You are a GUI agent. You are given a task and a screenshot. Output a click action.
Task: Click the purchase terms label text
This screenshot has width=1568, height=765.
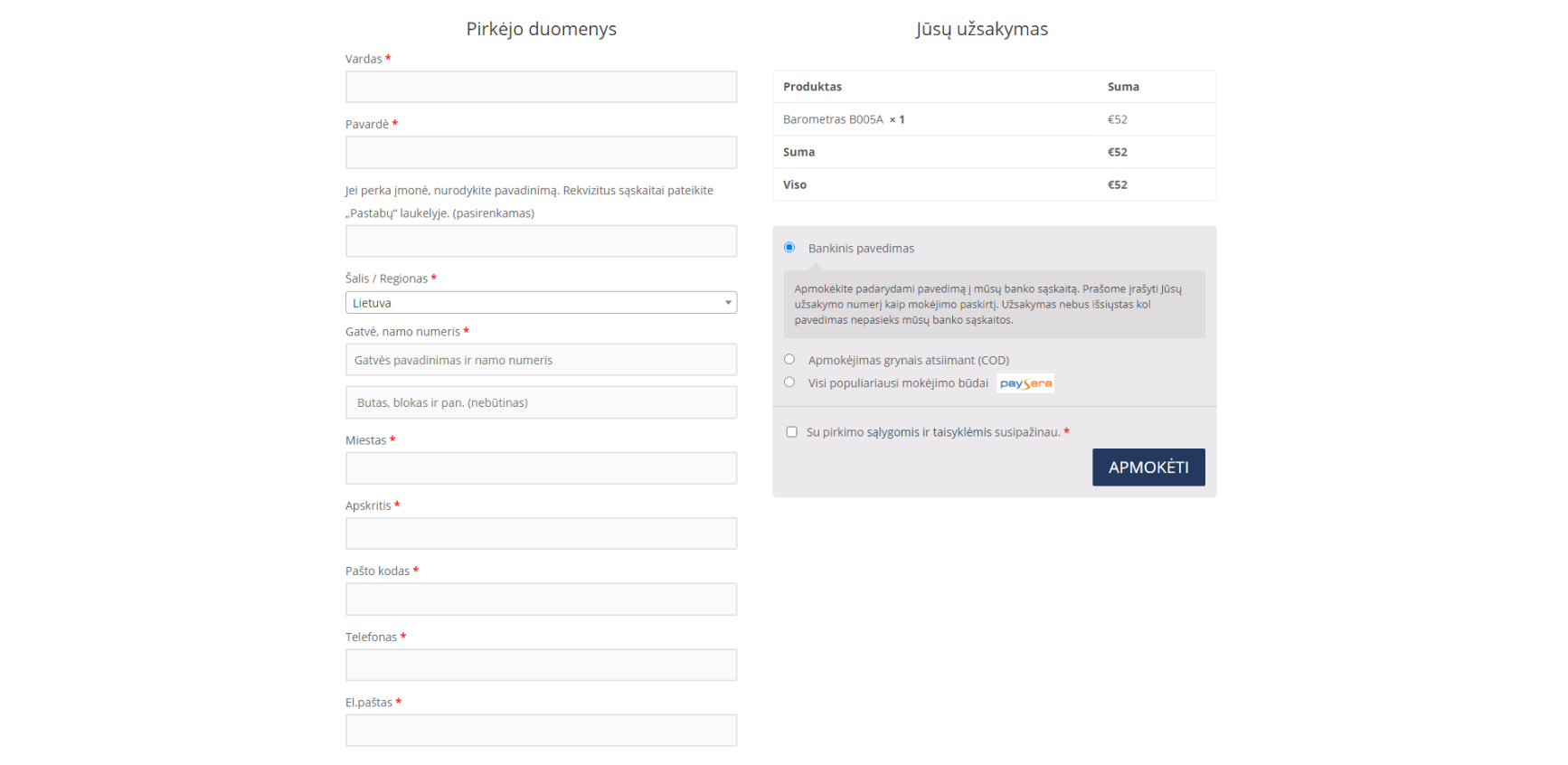[x=932, y=432]
